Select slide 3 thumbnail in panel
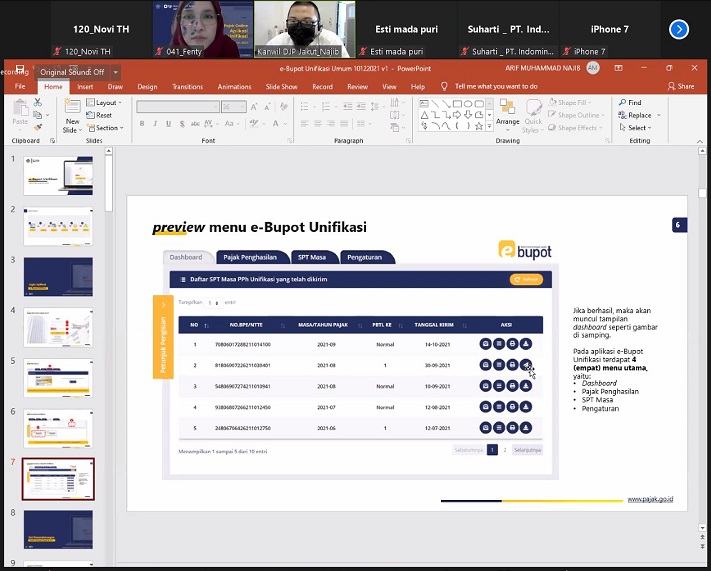Viewport: 711px width, 571px height. coord(59,276)
